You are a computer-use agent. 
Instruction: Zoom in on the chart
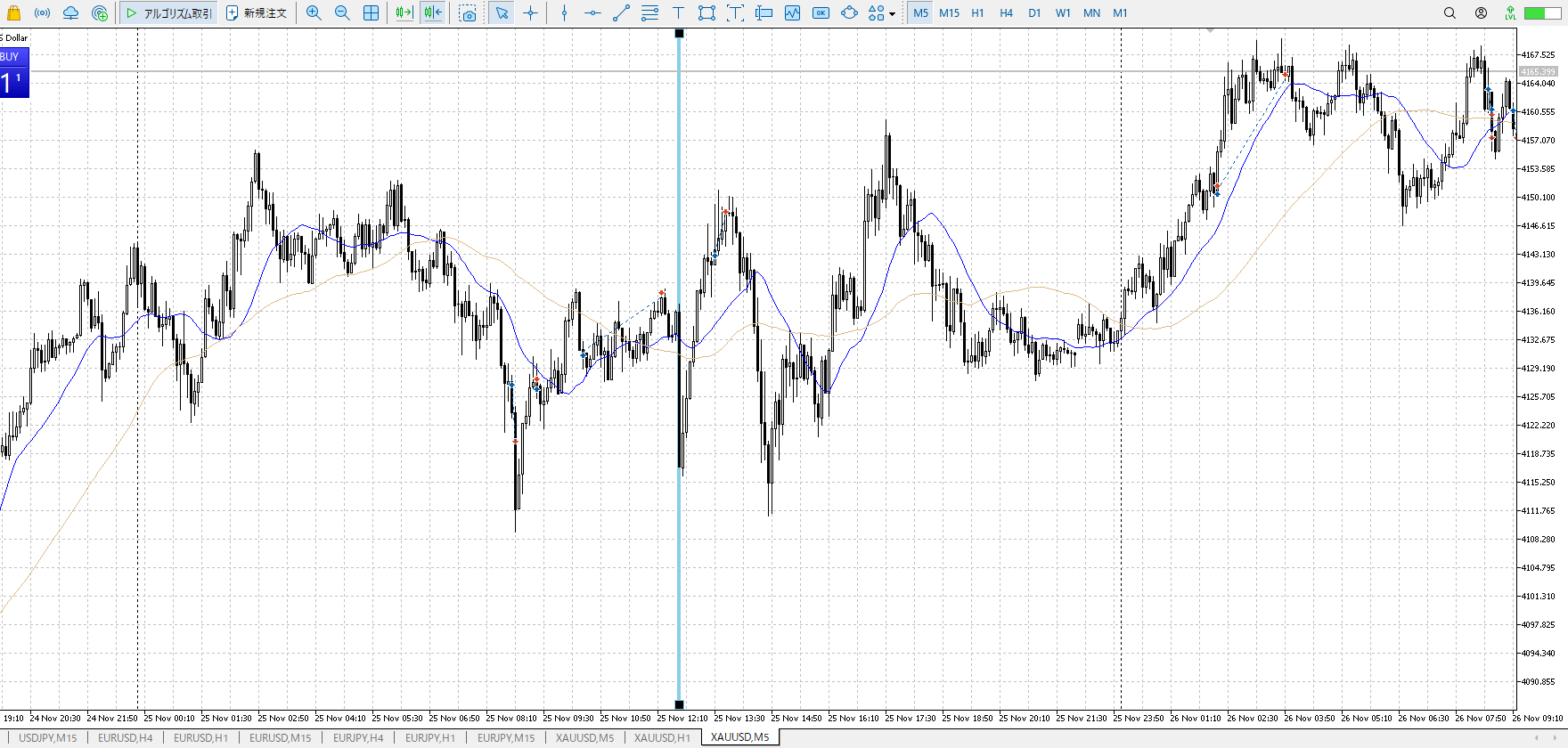[x=314, y=12]
